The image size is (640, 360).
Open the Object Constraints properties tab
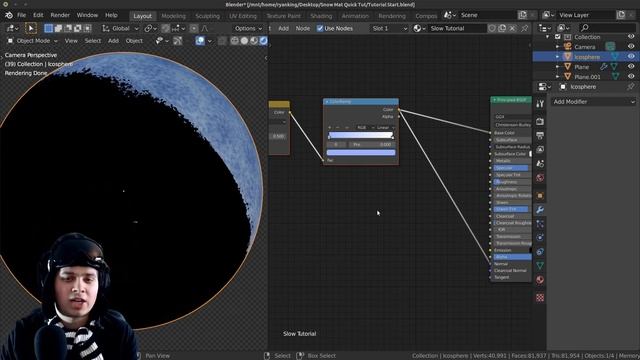tap(540, 251)
